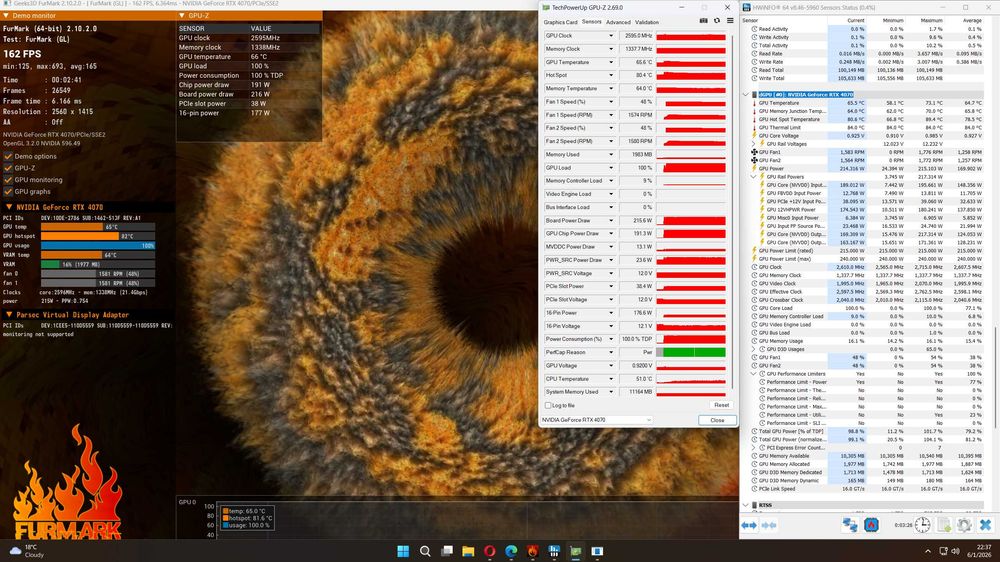
Task: Click the GPU-Z screenshot camera icon
Action: tap(703, 21)
